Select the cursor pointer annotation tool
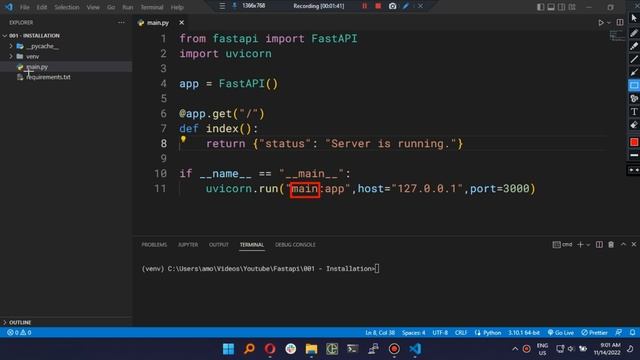Viewport: 640px width, 360px height. pos(634,18)
